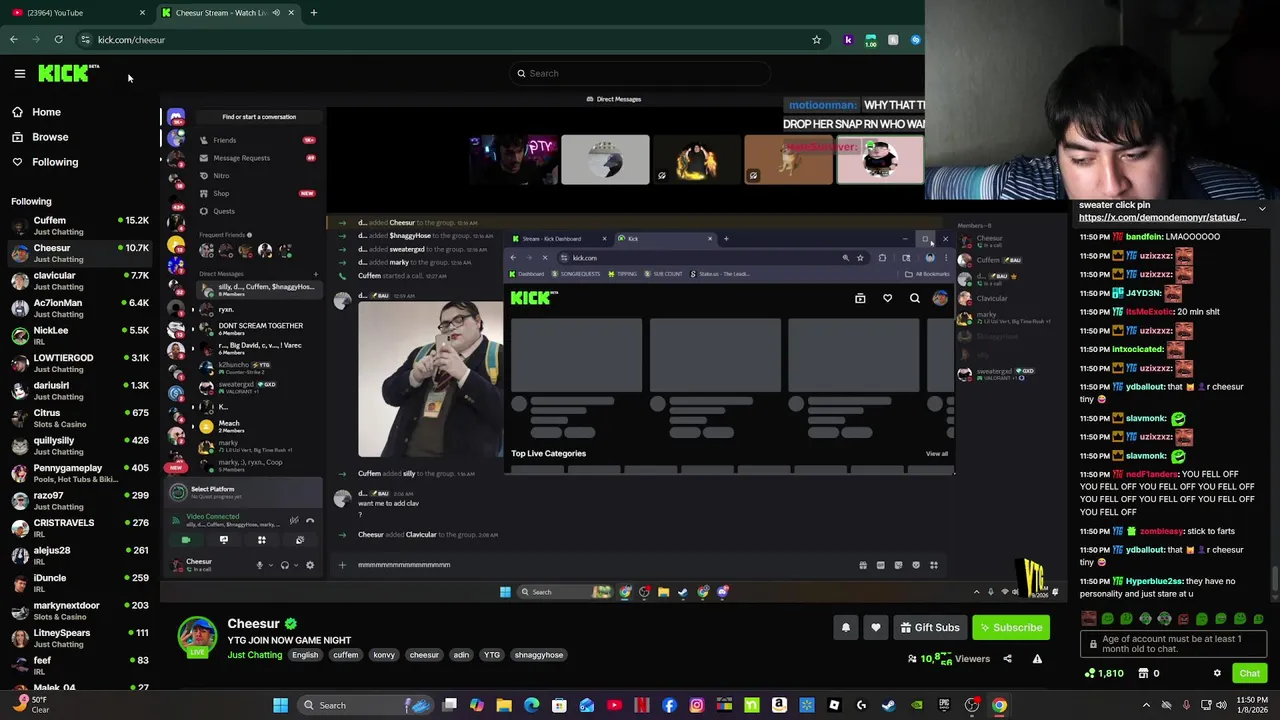Open Netflix from the Windows taskbar

click(642, 705)
